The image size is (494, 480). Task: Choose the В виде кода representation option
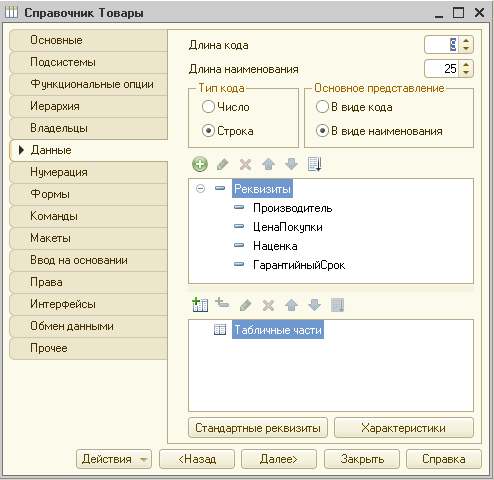322,107
